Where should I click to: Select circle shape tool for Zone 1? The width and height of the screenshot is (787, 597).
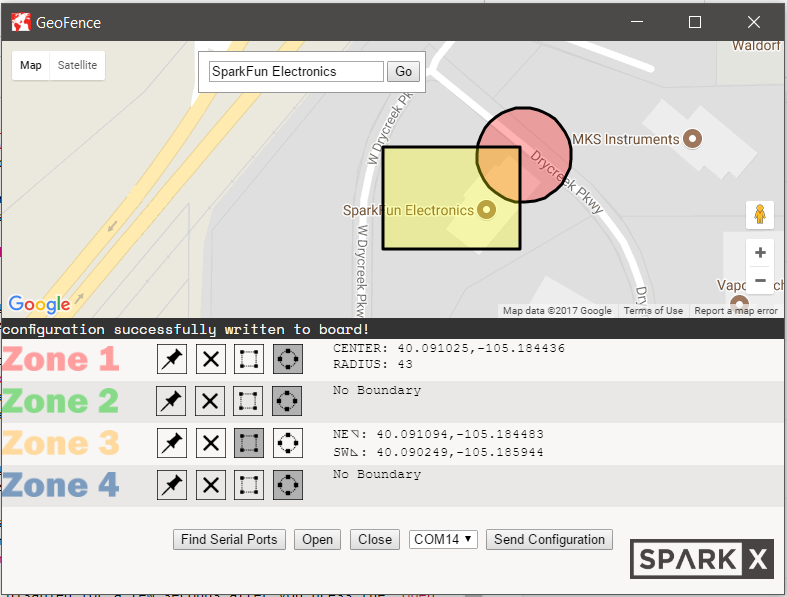tap(288, 359)
